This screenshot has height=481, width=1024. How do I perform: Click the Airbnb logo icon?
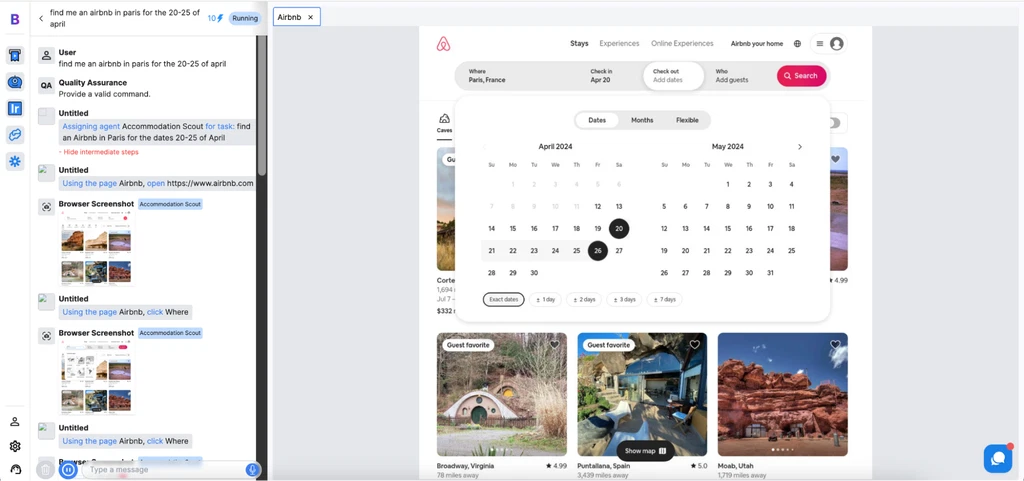pos(444,44)
